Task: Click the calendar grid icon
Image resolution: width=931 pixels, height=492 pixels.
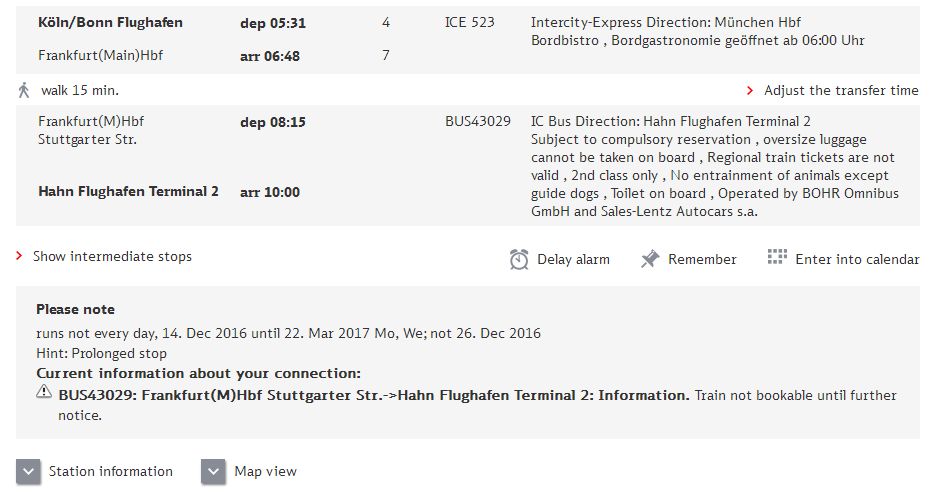Action: coord(777,256)
